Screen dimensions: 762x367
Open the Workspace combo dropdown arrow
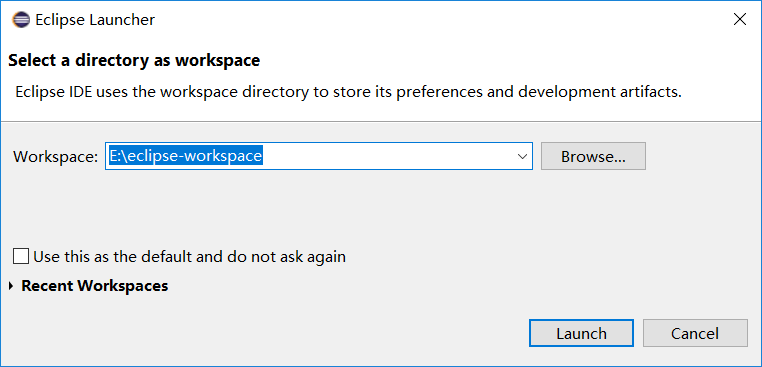(x=522, y=157)
